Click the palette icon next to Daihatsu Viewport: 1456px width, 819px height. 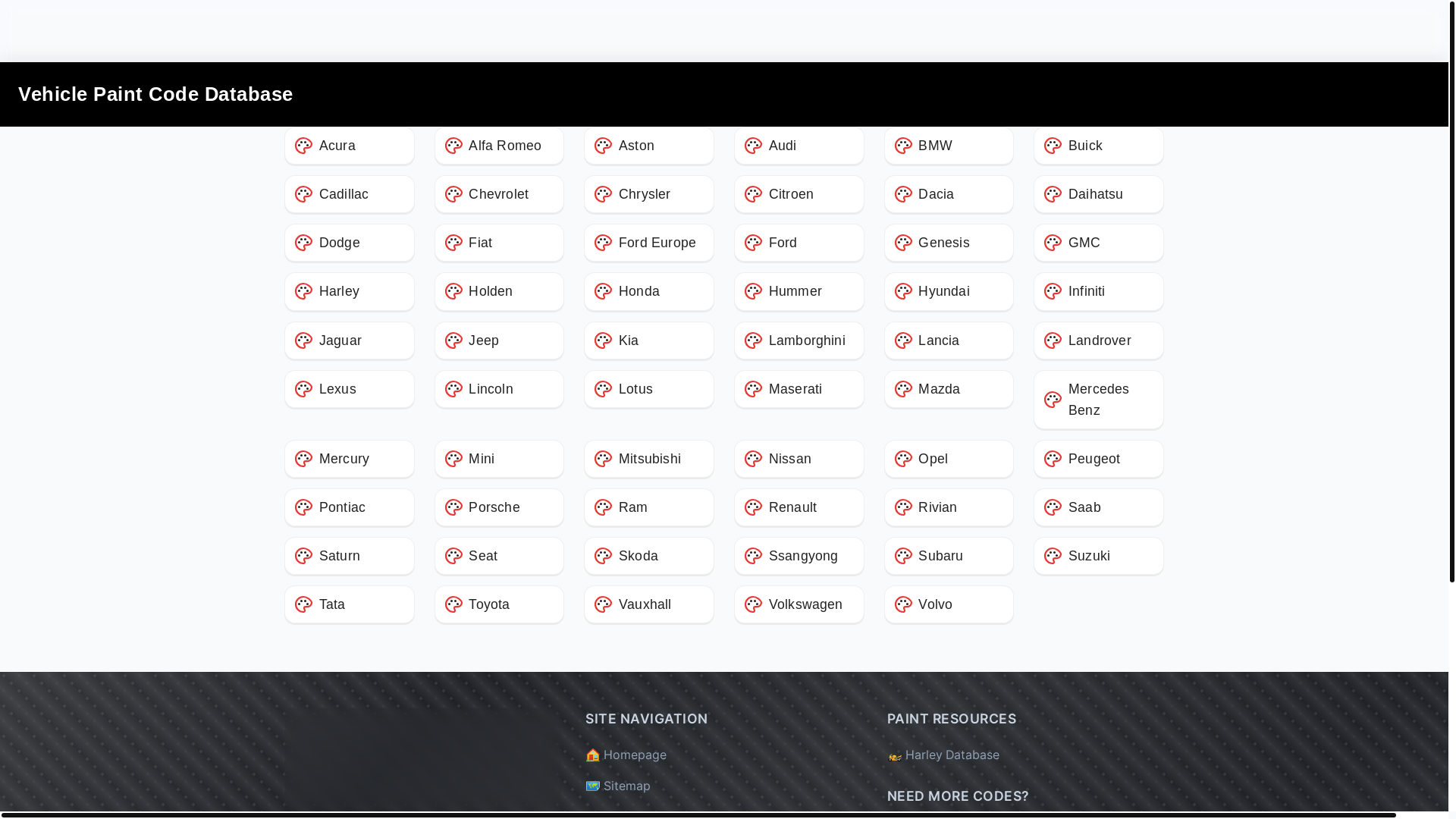(1053, 194)
